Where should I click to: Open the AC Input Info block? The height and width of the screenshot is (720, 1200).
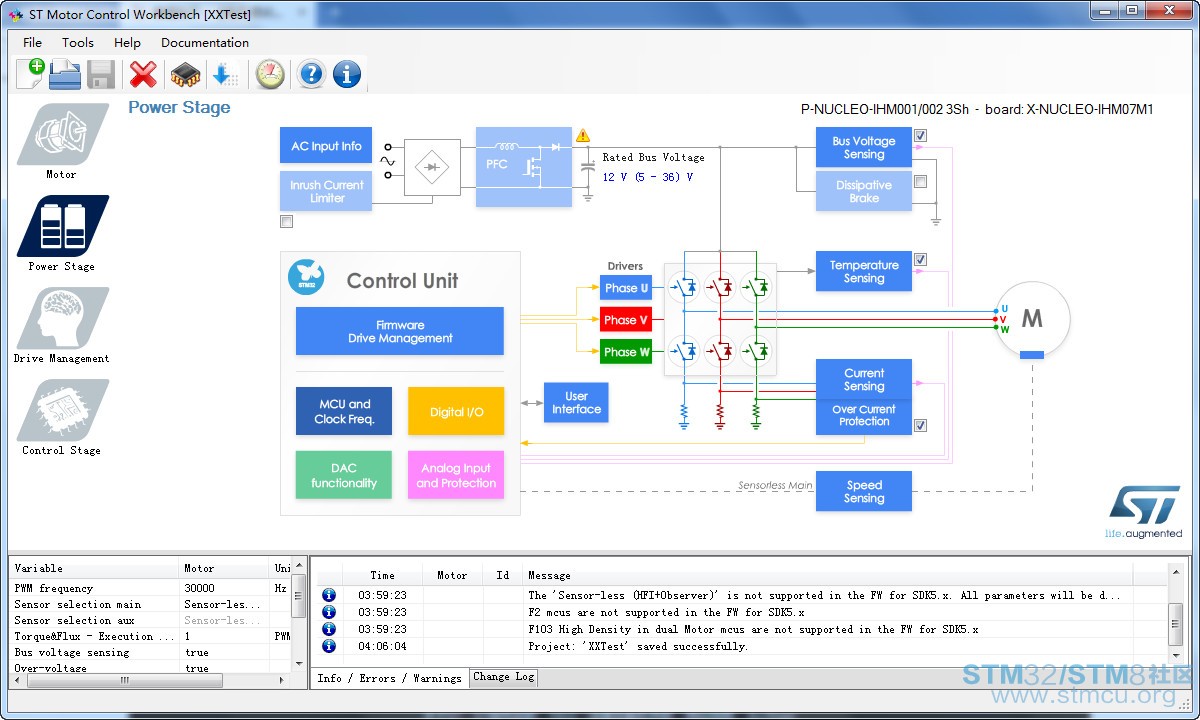(x=326, y=146)
